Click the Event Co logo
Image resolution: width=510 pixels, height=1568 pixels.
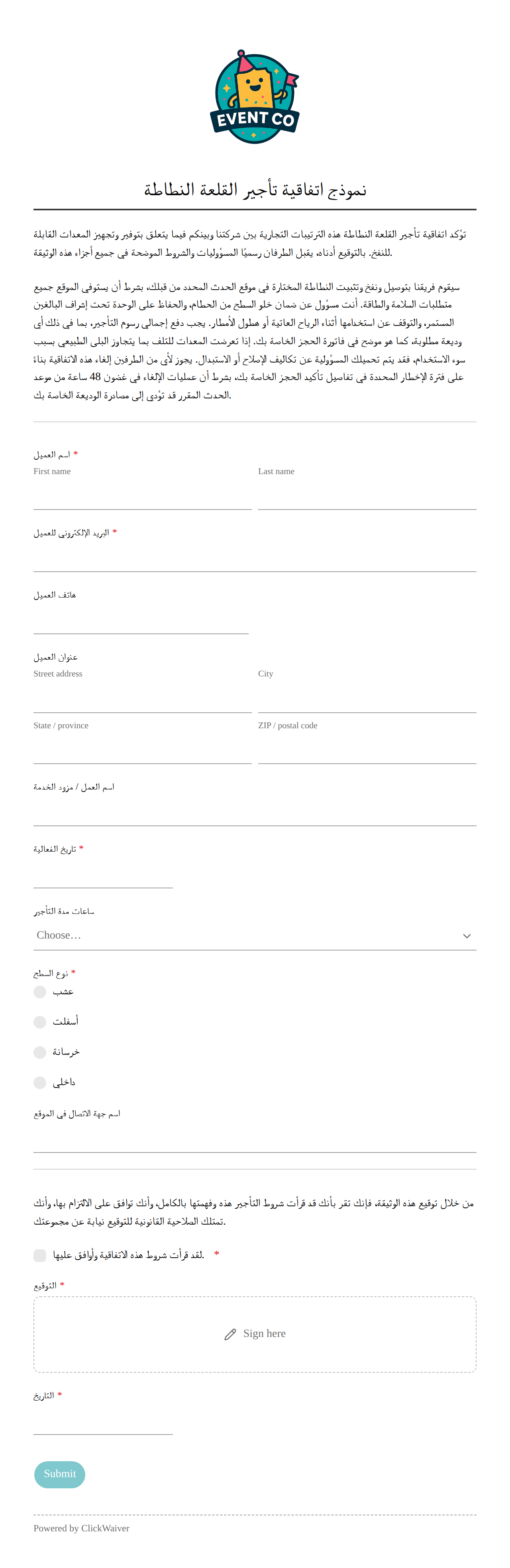tap(254, 97)
